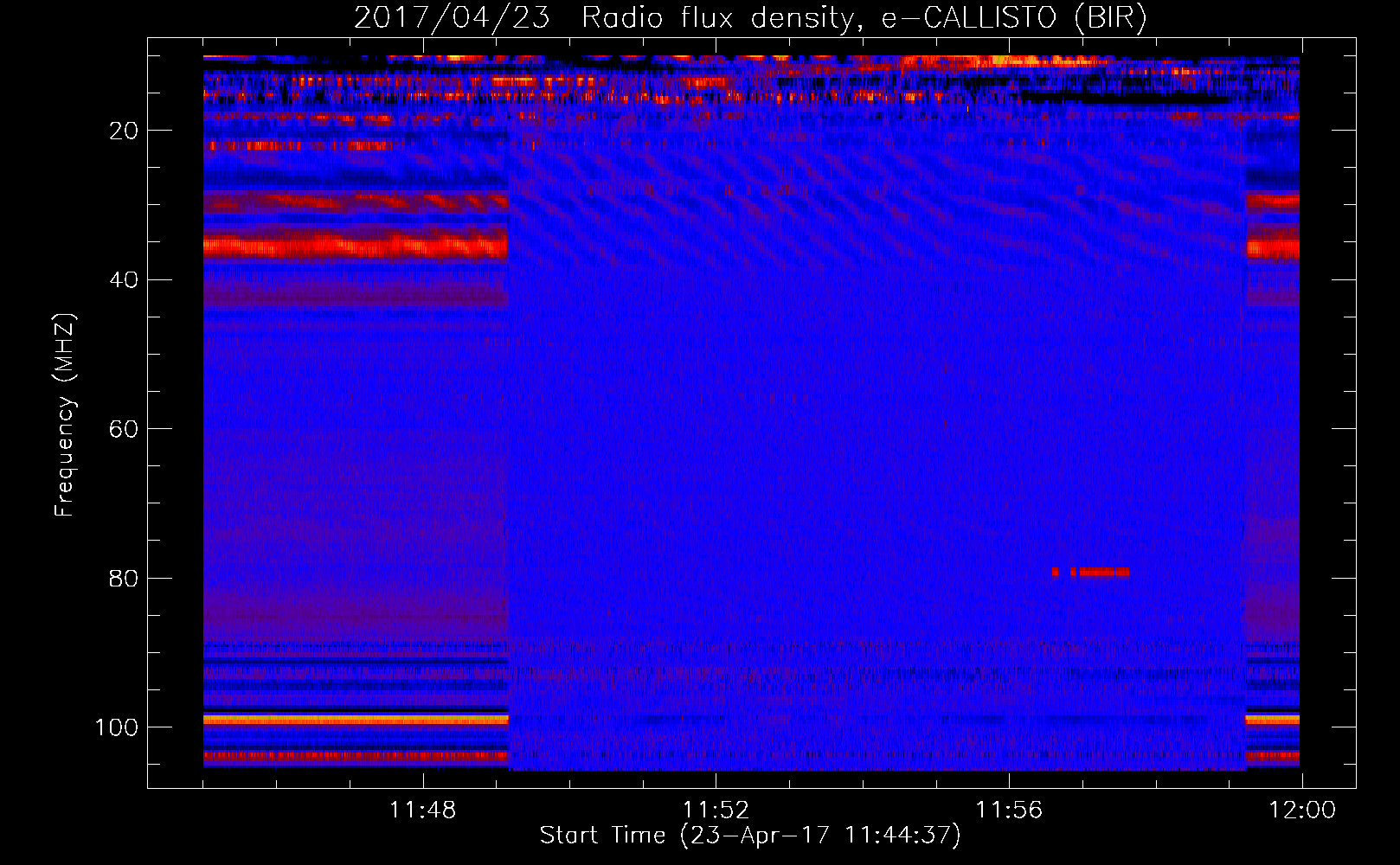Click the 40 MHz frequency tick label
Screen dimensions: 1400x865
[x=124, y=280]
